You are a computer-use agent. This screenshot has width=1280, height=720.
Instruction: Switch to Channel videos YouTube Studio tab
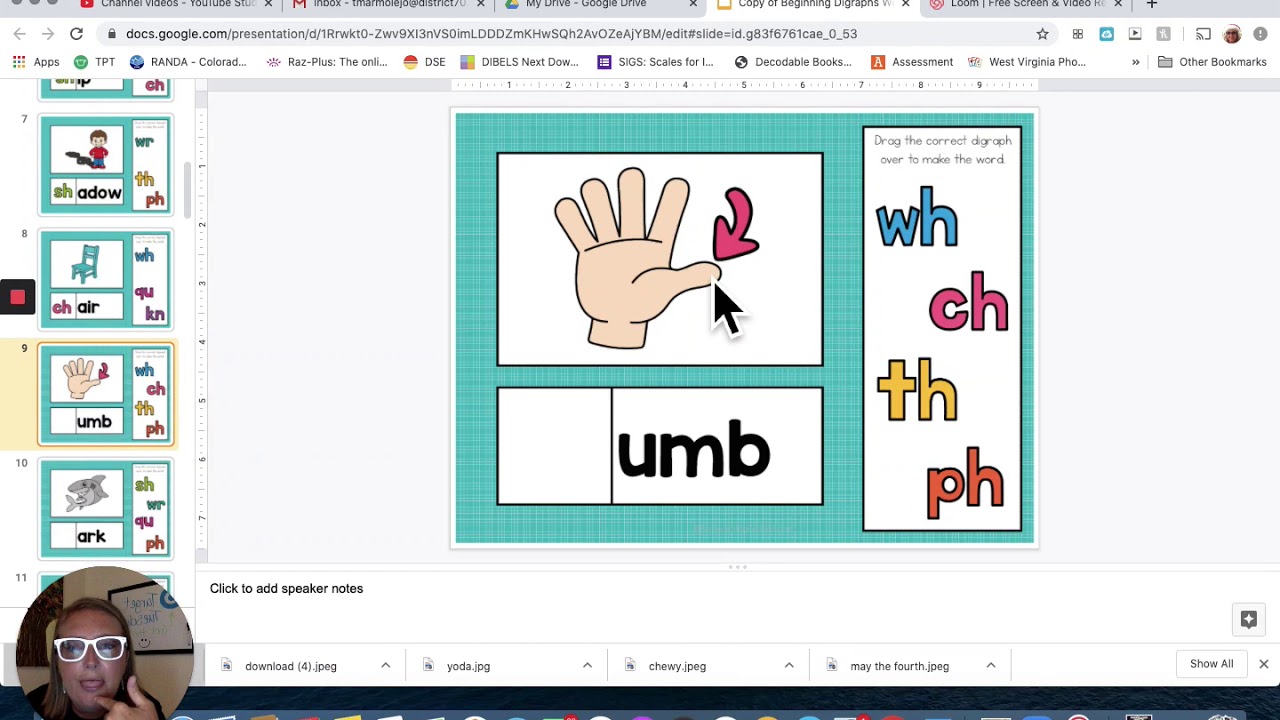pyautogui.click(x=177, y=4)
